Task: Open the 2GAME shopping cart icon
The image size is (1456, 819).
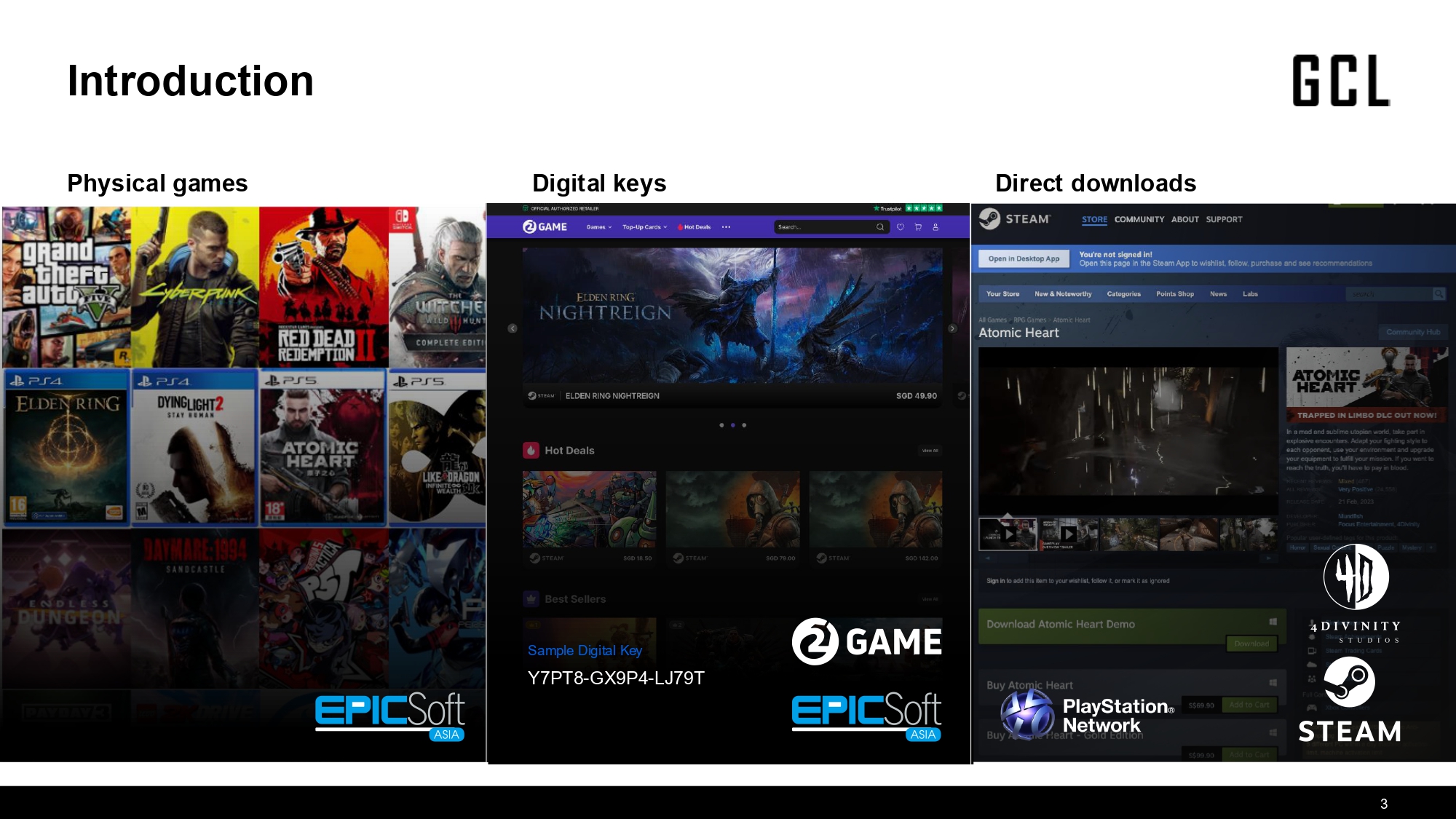Action: (918, 227)
